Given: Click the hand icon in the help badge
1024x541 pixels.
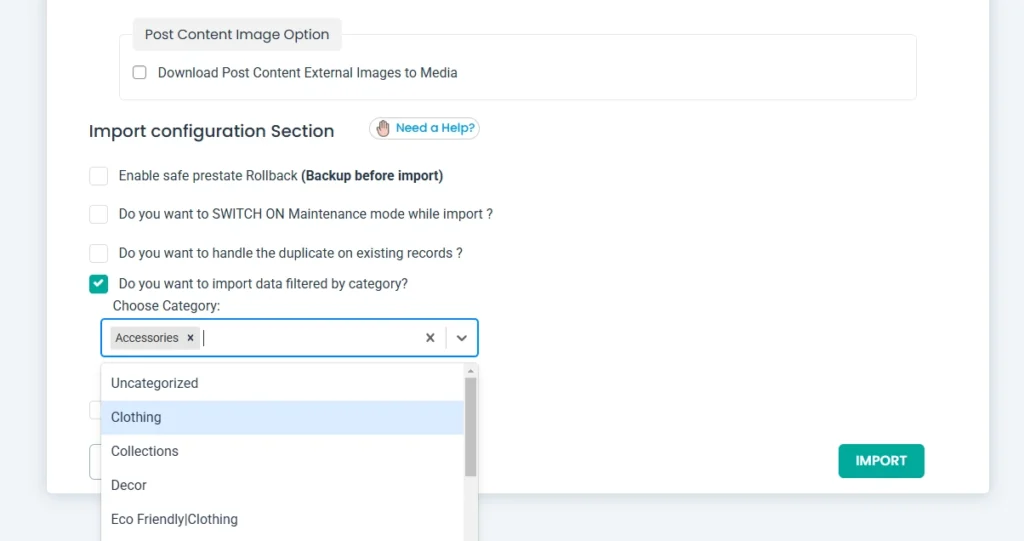Looking at the screenshot, I should pyautogui.click(x=383, y=128).
